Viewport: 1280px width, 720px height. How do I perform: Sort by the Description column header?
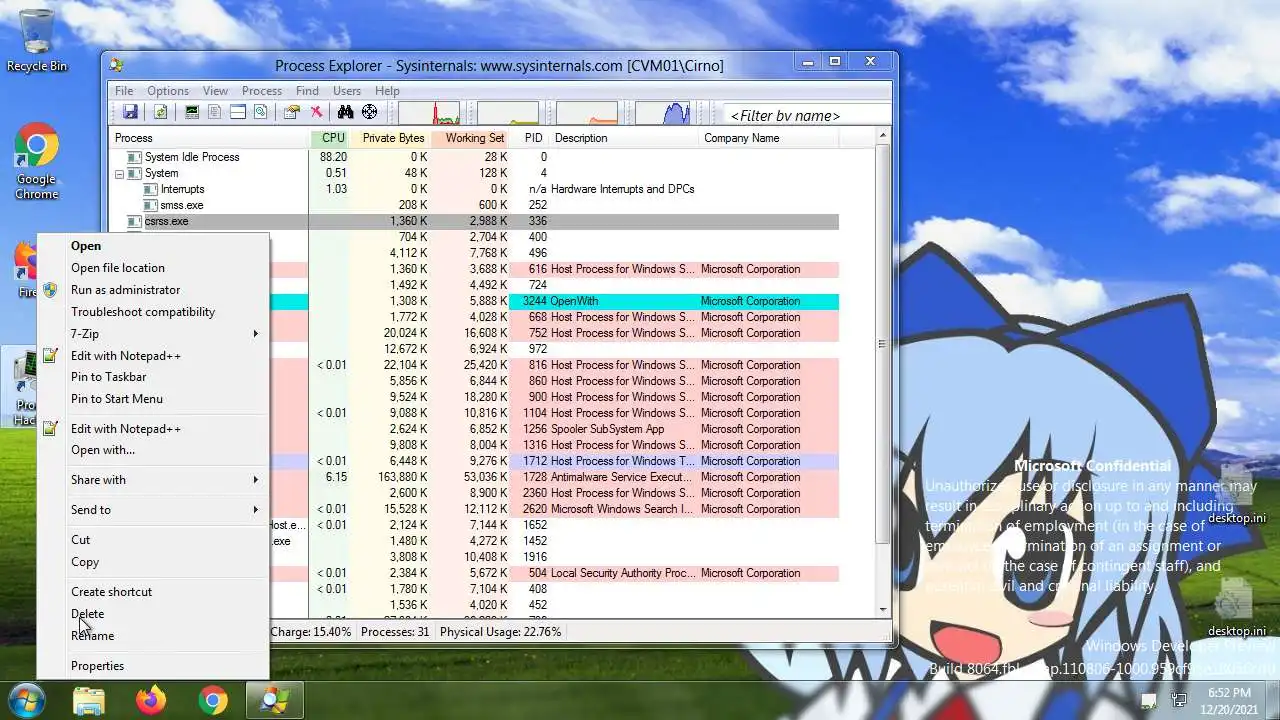pyautogui.click(x=624, y=138)
